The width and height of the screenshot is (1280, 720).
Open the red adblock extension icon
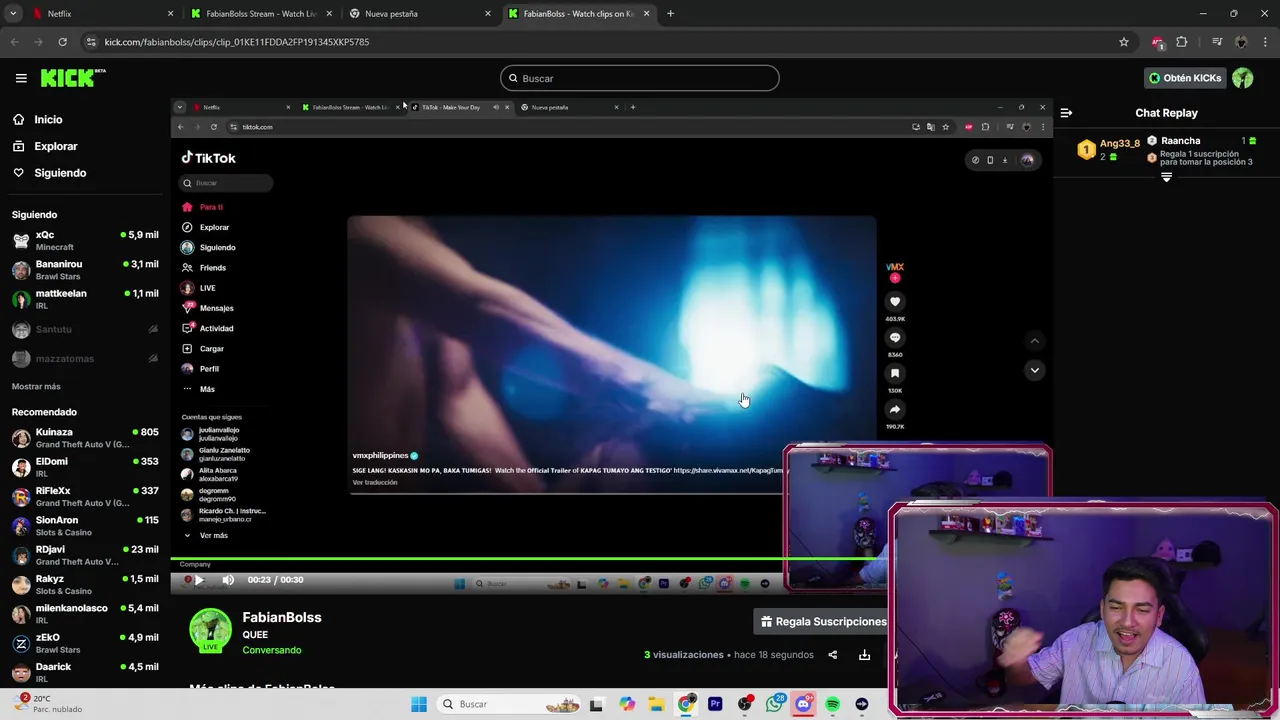[1157, 43]
